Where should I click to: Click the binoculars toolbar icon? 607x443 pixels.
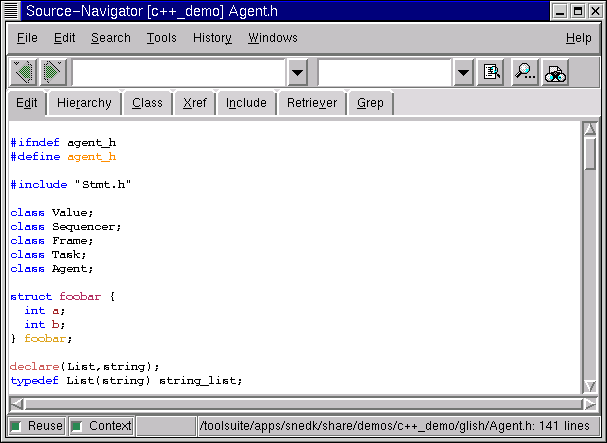point(556,72)
